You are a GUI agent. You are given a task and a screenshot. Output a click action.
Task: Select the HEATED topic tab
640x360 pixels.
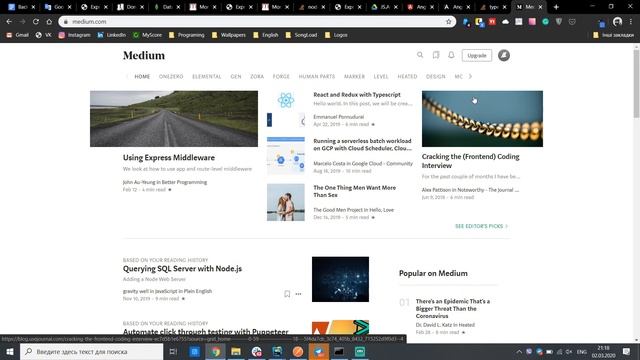click(407, 76)
